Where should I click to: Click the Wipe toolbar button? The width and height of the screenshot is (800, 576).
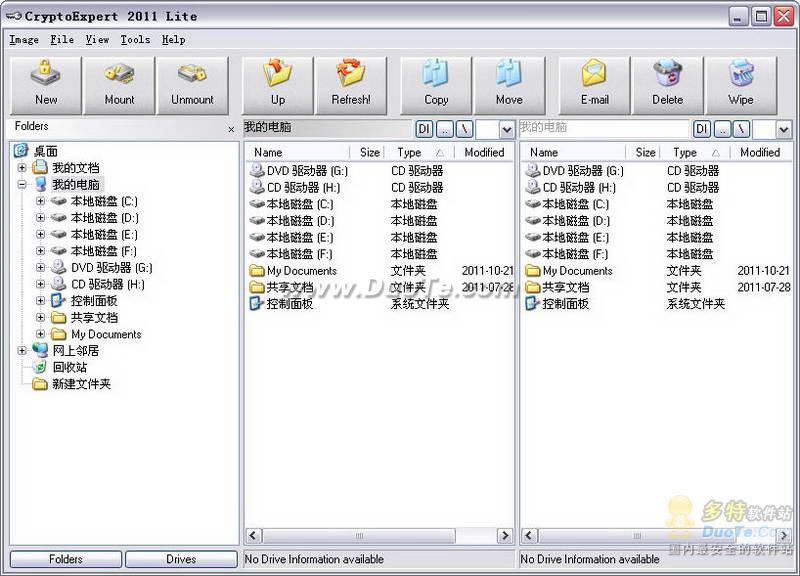pyautogui.click(x=741, y=85)
